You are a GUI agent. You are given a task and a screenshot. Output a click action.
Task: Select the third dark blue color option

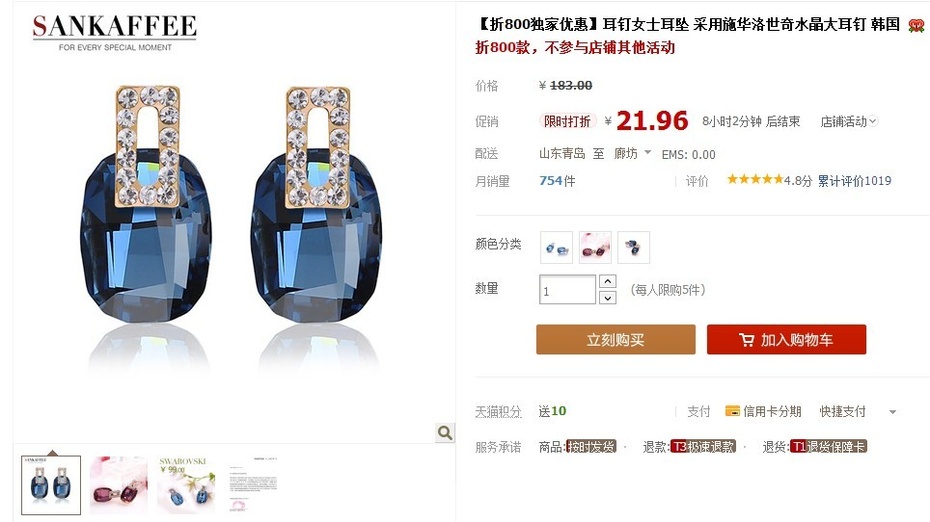pos(633,247)
